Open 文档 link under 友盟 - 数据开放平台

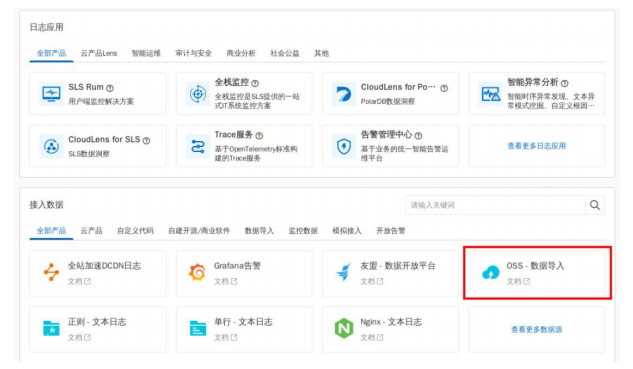(372, 281)
